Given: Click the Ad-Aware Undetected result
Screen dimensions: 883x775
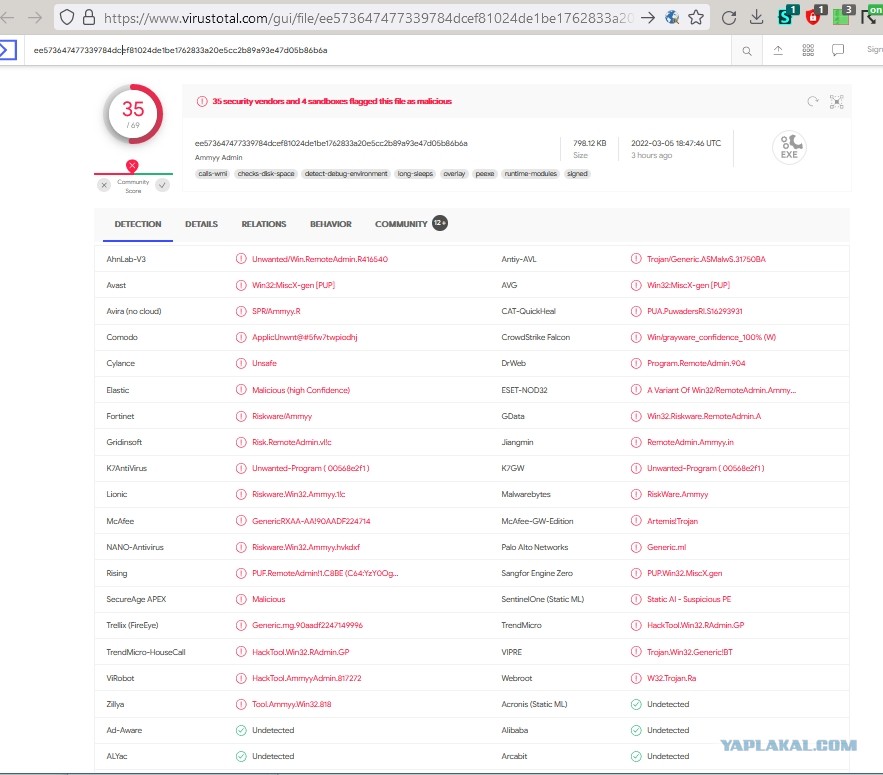Looking at the screenshot, I should [x=273, y=730].
